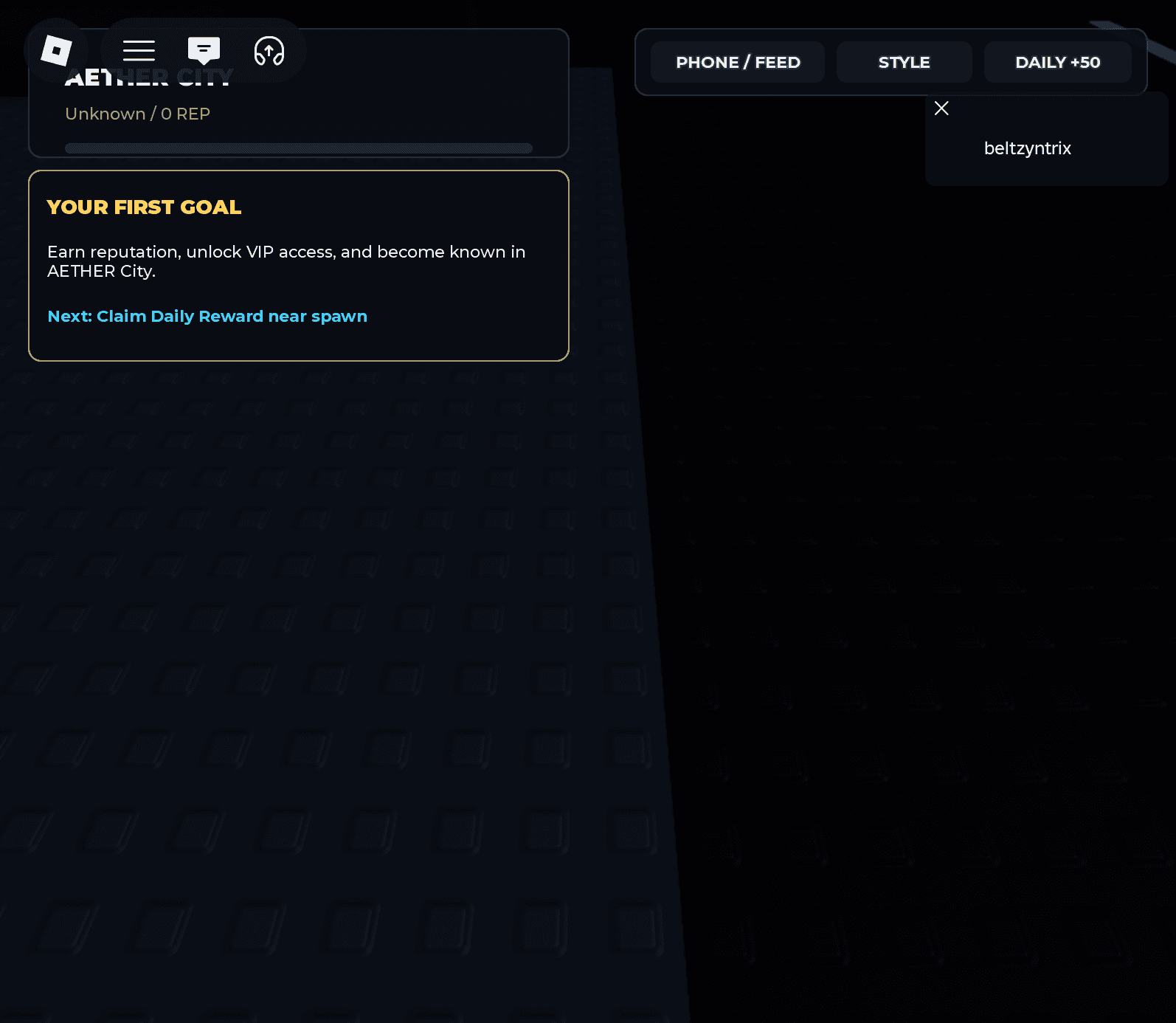Claim the DAILY +50 reward
Viewport: 1176px width, 1023px height.
[1058, 62]
